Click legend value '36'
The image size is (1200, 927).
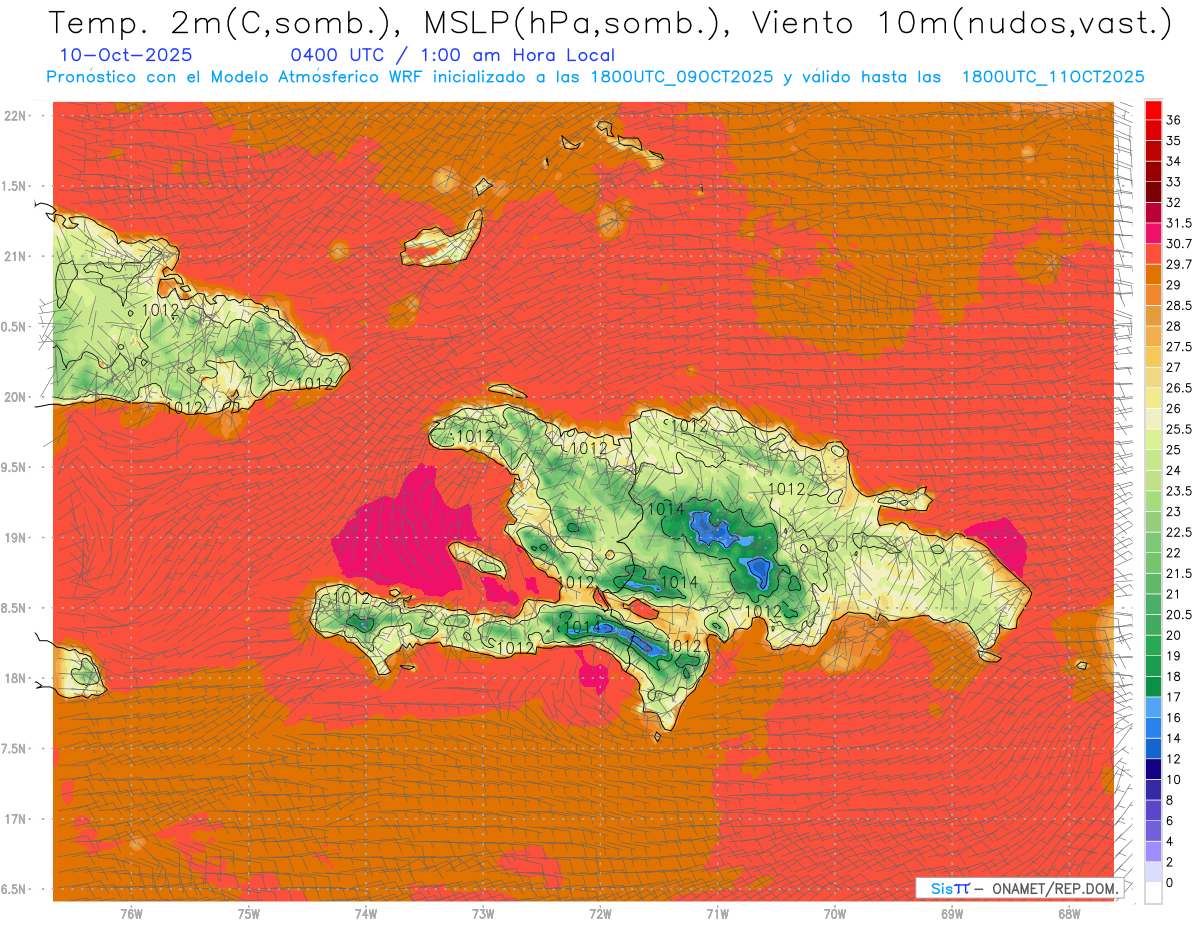click(x=1174, y=120)
